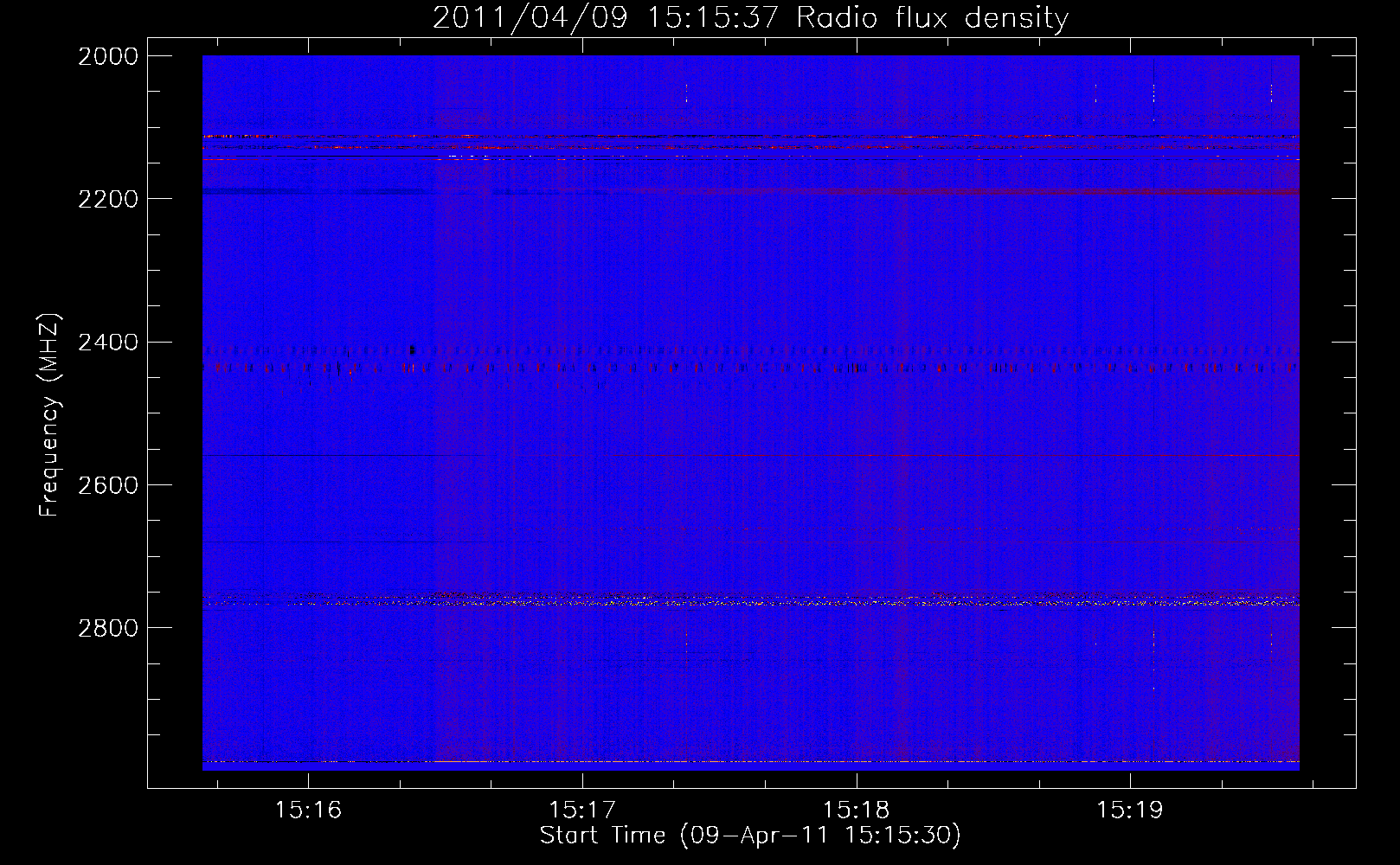
Task: Click the '2200' frequency axis label
Action: pos(108,199)
